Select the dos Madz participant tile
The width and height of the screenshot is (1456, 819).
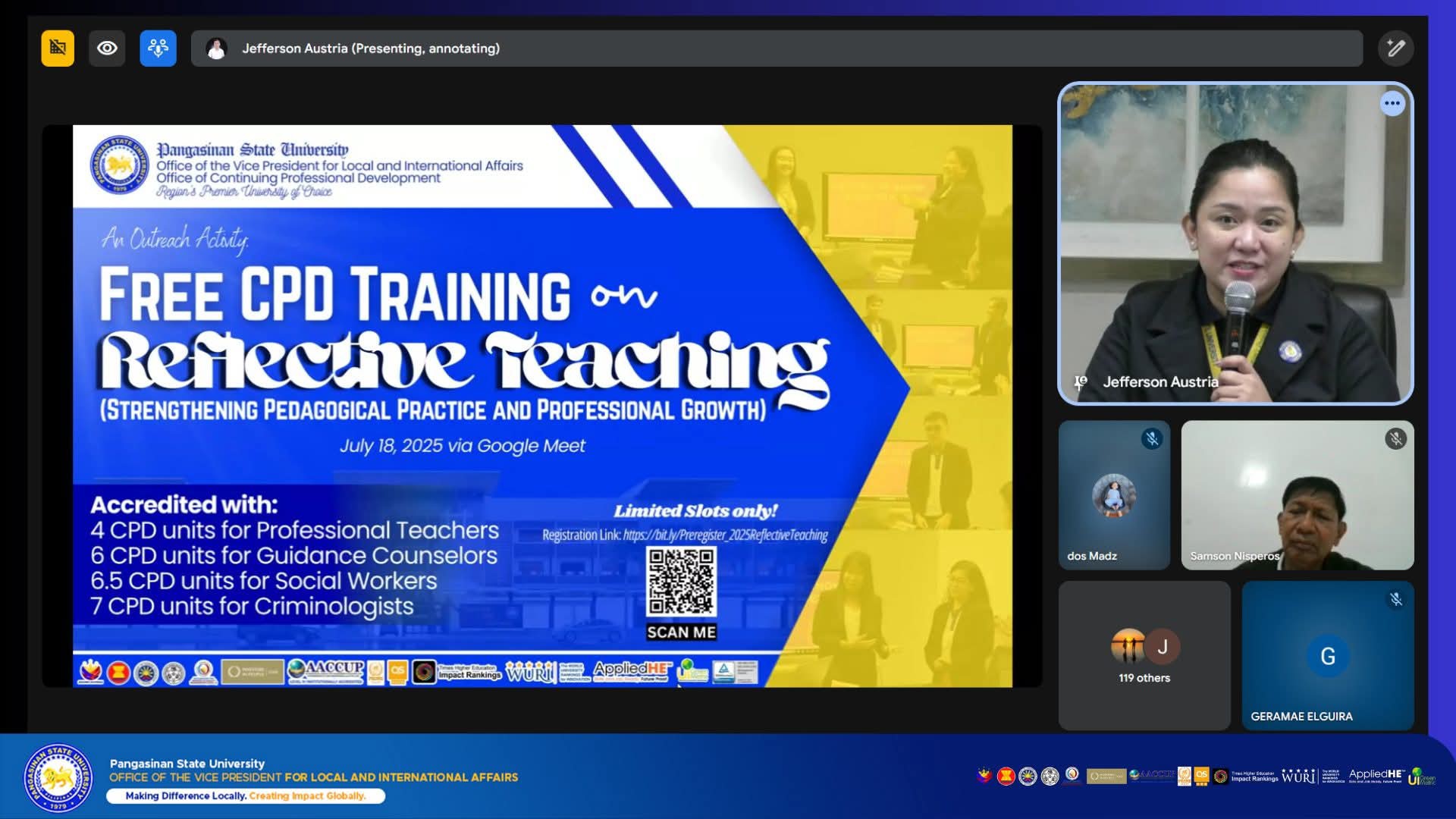(x=1114, y=495)
